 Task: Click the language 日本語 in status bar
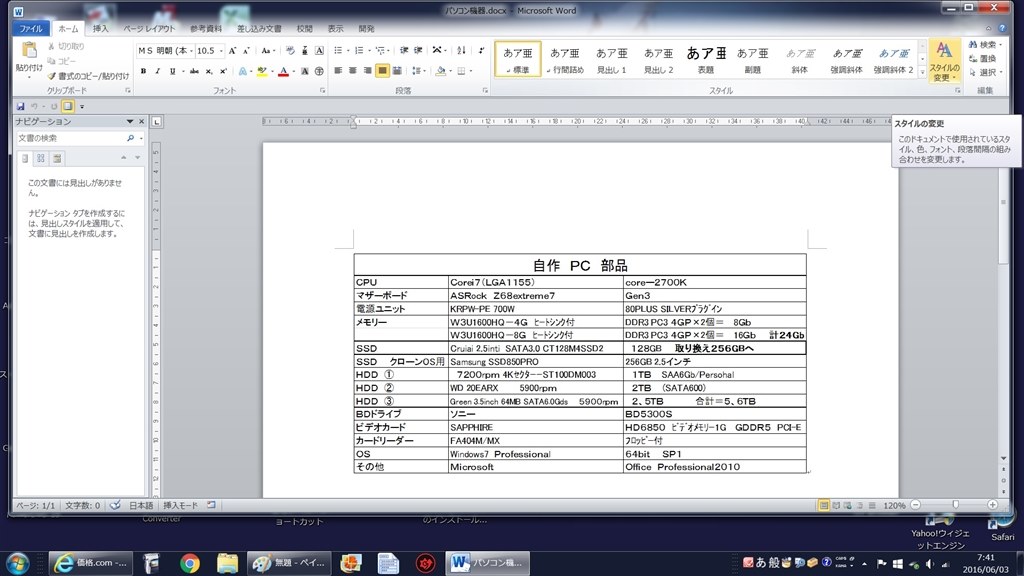coord(140,505)
